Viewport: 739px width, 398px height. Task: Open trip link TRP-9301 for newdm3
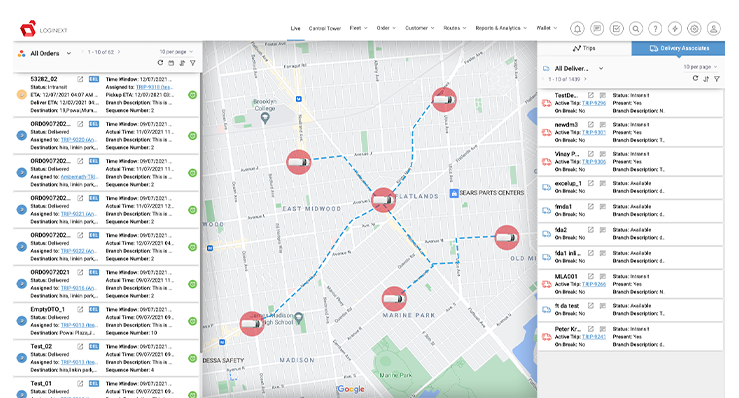(594, 133)
